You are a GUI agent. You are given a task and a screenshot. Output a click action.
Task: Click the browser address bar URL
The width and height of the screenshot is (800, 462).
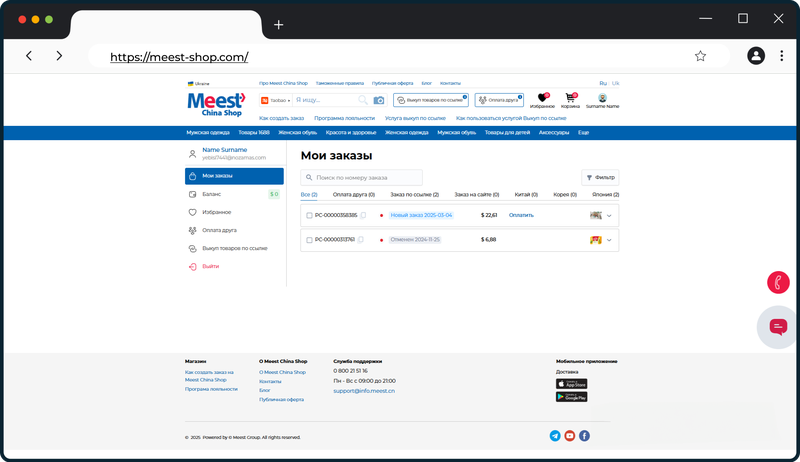[179, 57]
